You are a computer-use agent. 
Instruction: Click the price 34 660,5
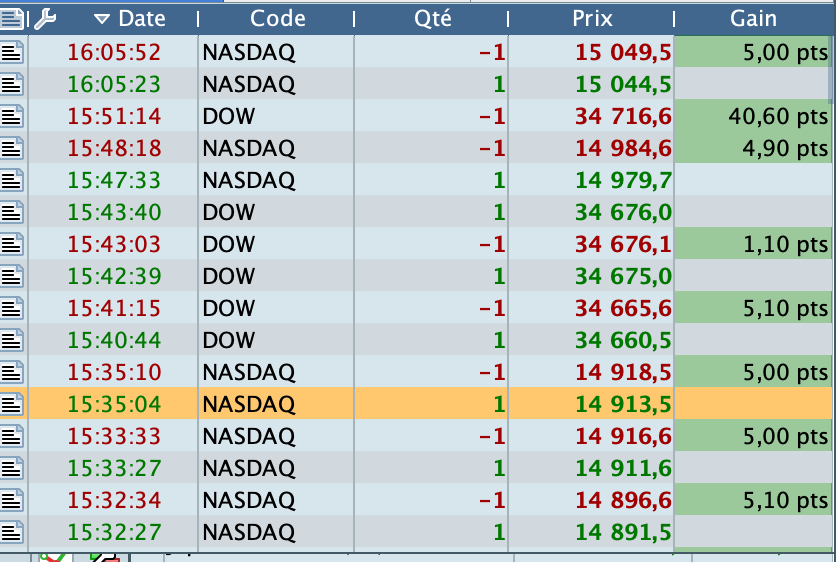pyautogui.click(x=623, y=340)
